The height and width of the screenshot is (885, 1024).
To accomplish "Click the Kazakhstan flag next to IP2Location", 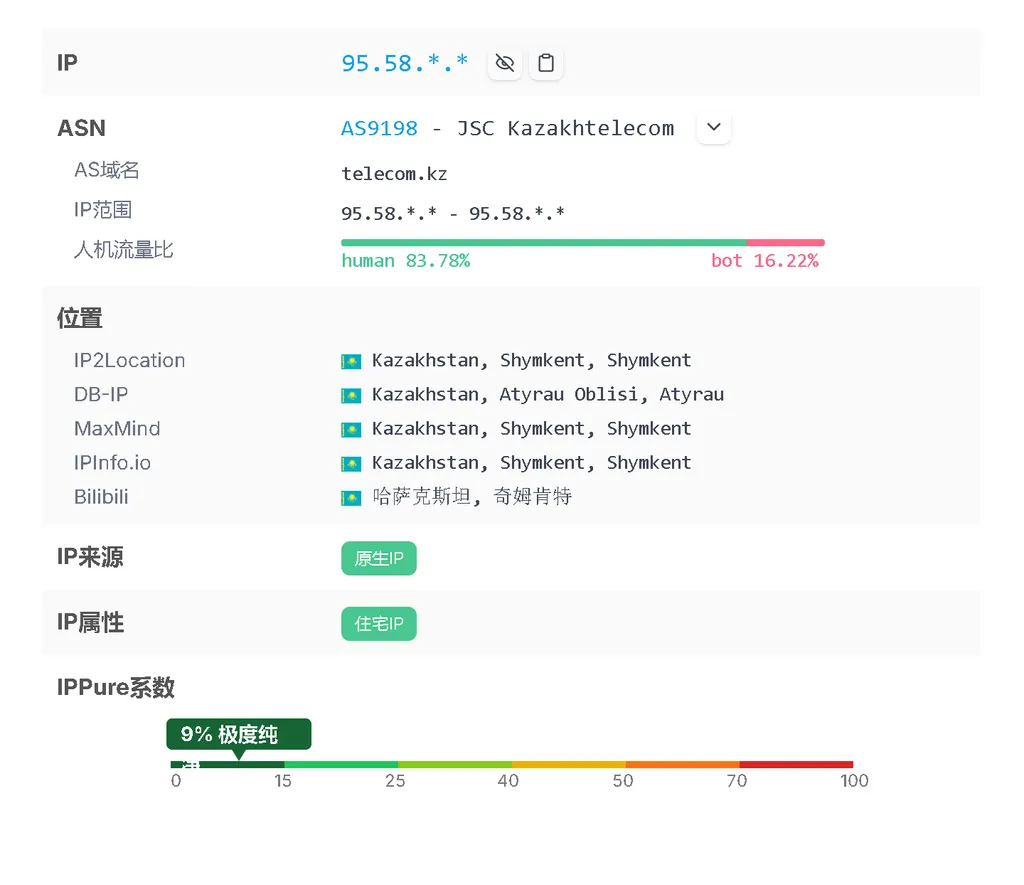I will (x=351, y=360).
